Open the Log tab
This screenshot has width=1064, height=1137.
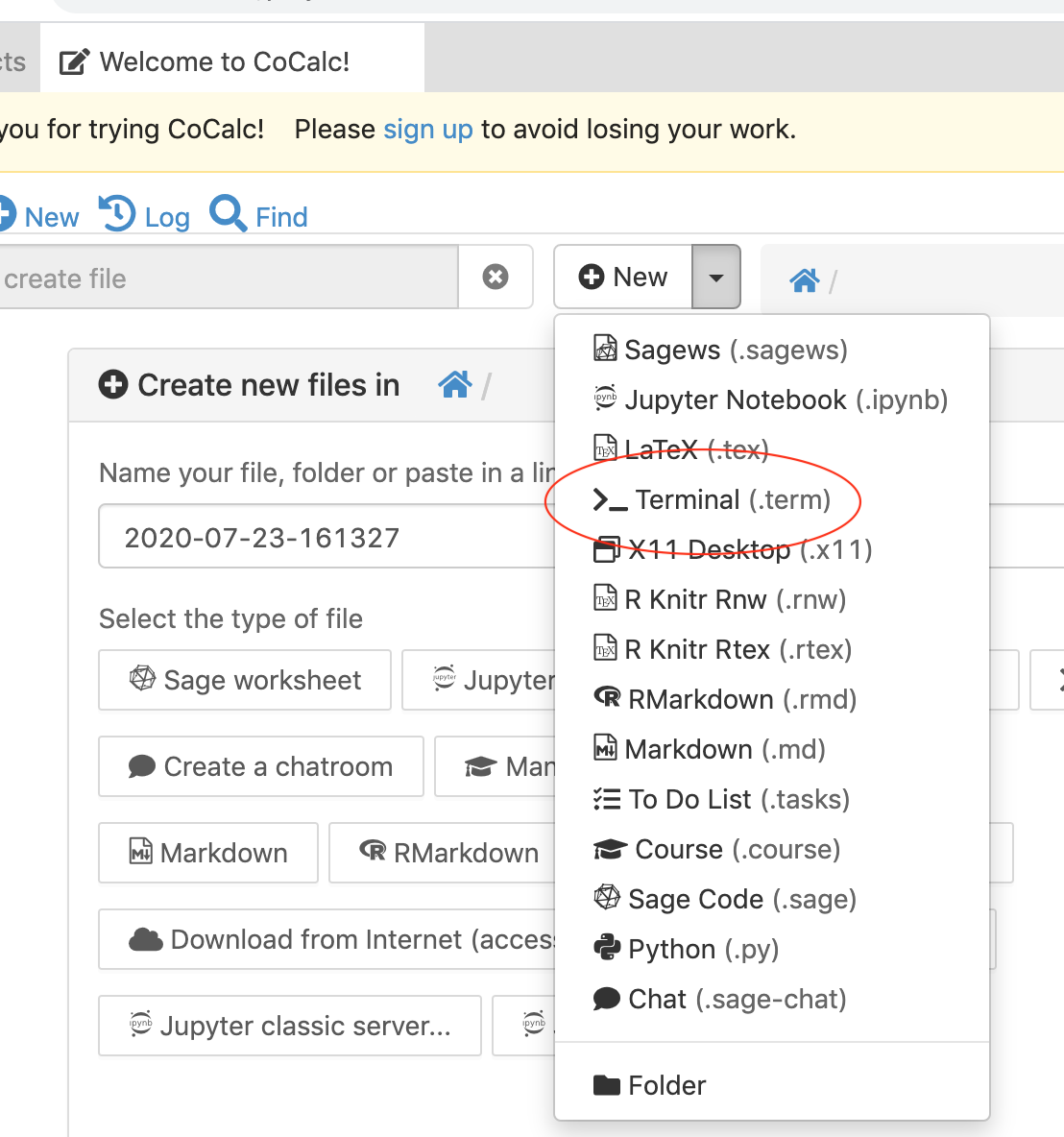pos(145,215)
